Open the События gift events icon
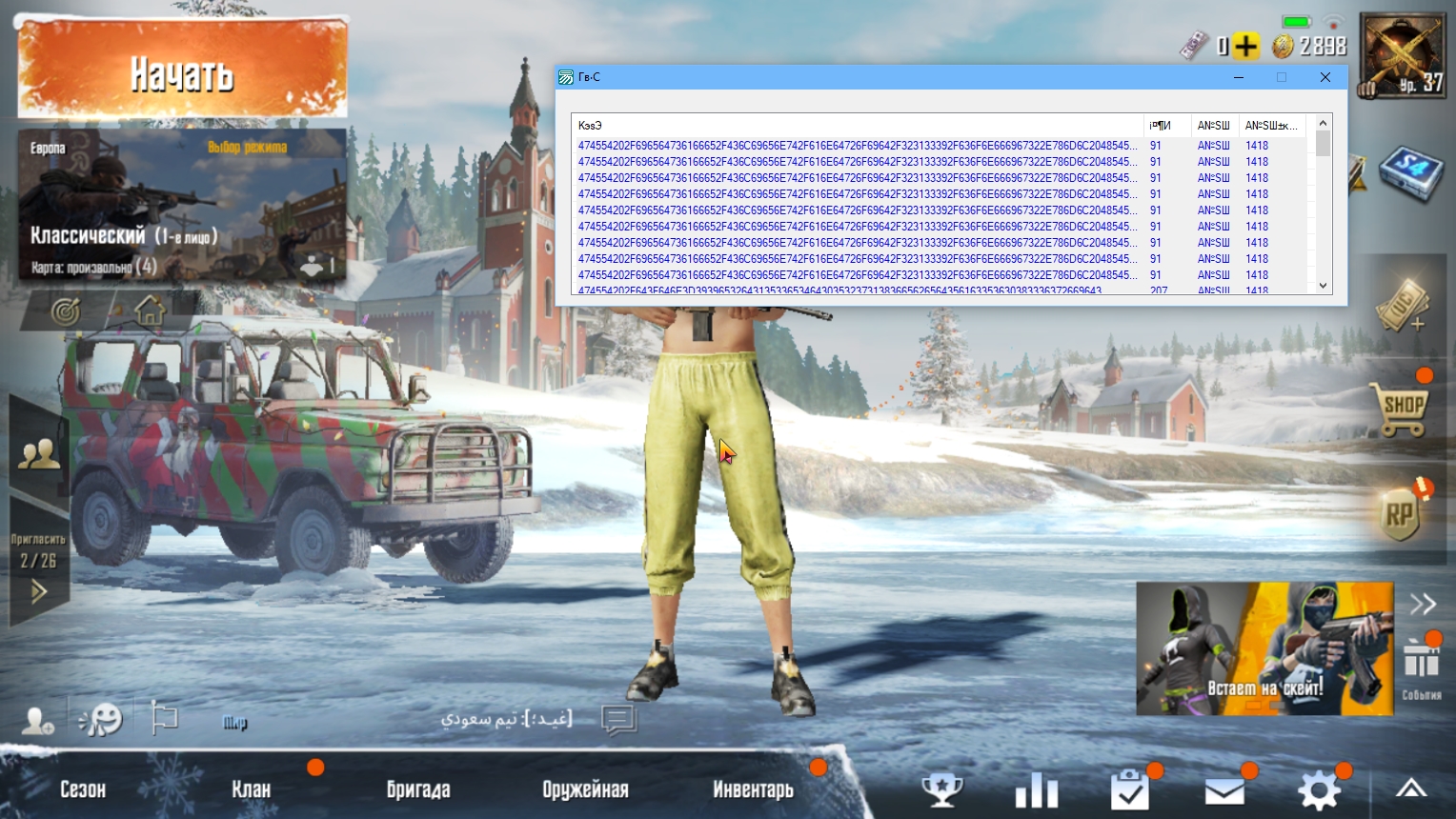Viewport: 1456px width, 819px height. (x=1421, y=669)
